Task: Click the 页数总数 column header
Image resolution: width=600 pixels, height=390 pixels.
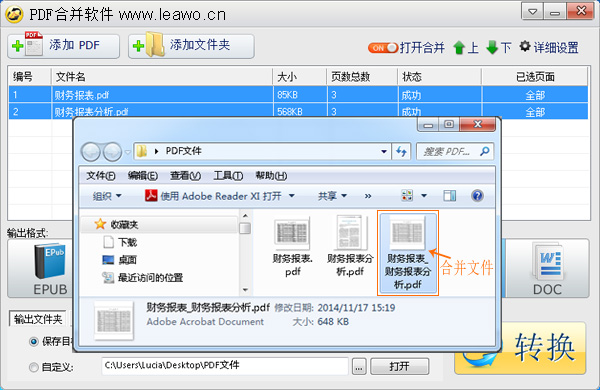Action: (362, 77)
